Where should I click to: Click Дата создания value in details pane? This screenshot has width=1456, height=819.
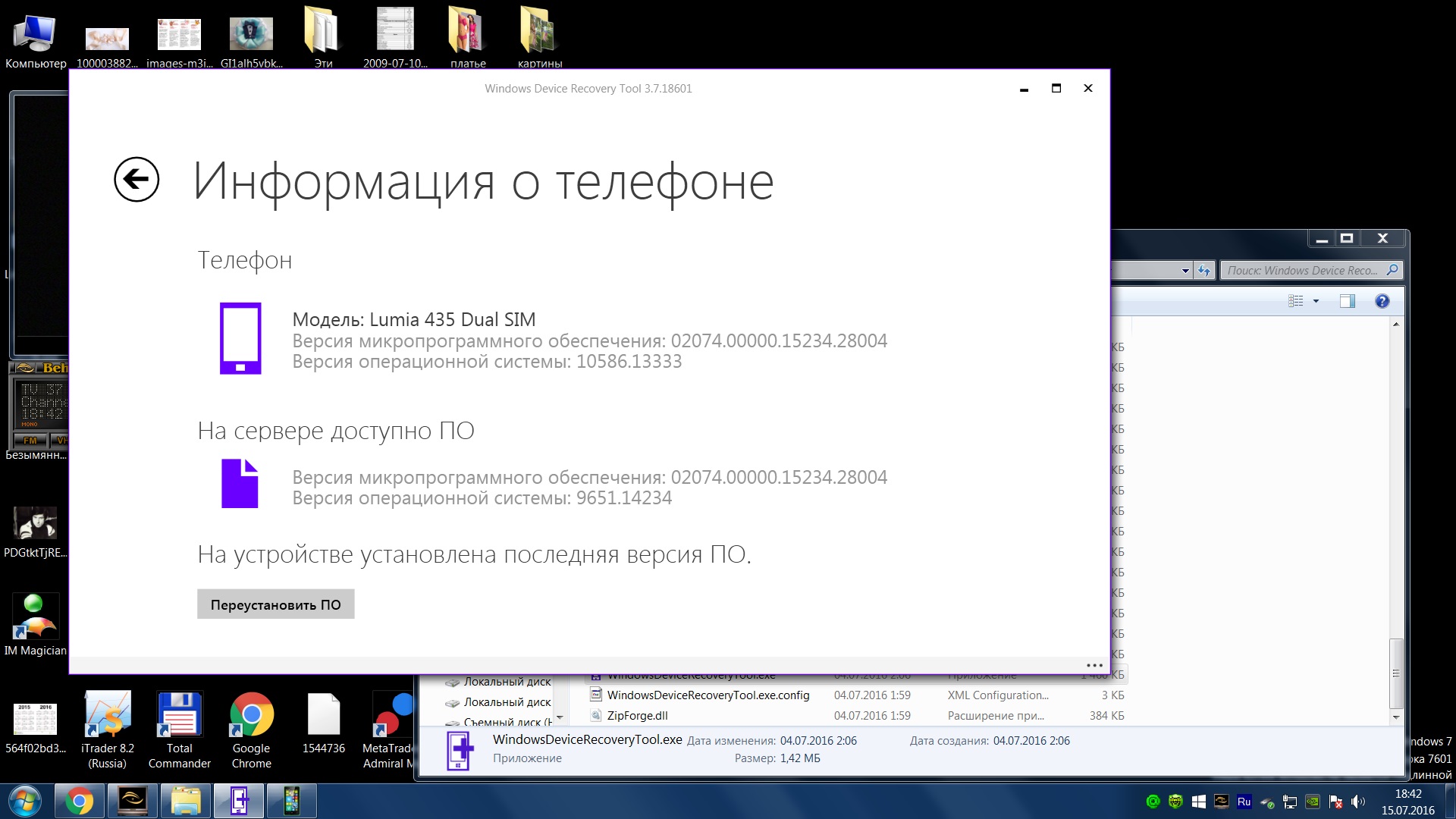tap(1031, 741)
